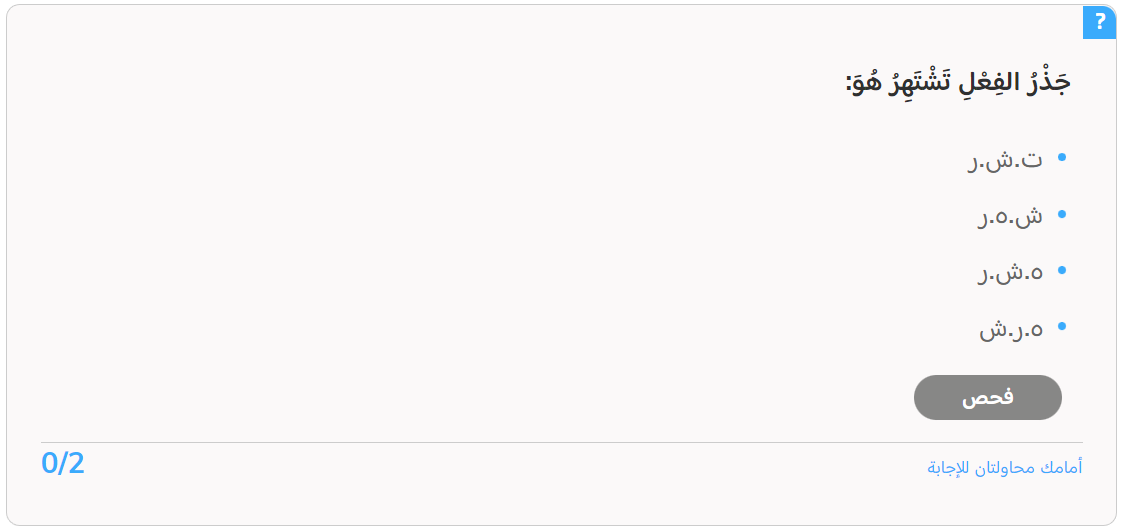Click the 0/2 score counter
Screen dimensions: 1134x531
point(63,463)
